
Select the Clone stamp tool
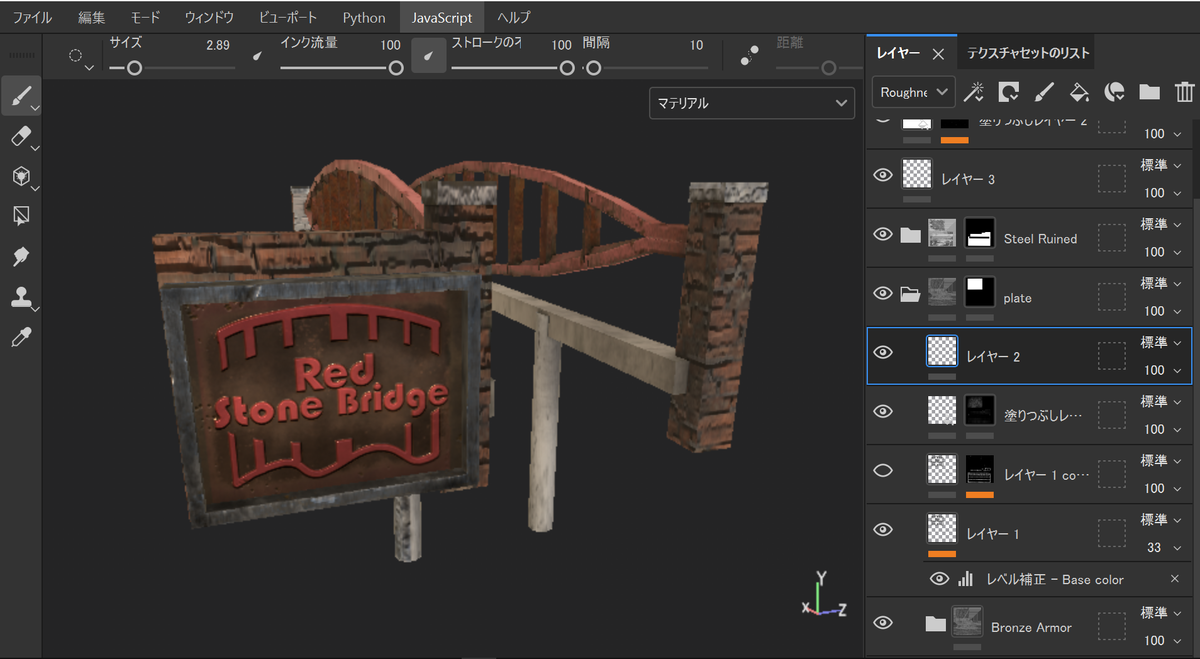click(20, 297)
